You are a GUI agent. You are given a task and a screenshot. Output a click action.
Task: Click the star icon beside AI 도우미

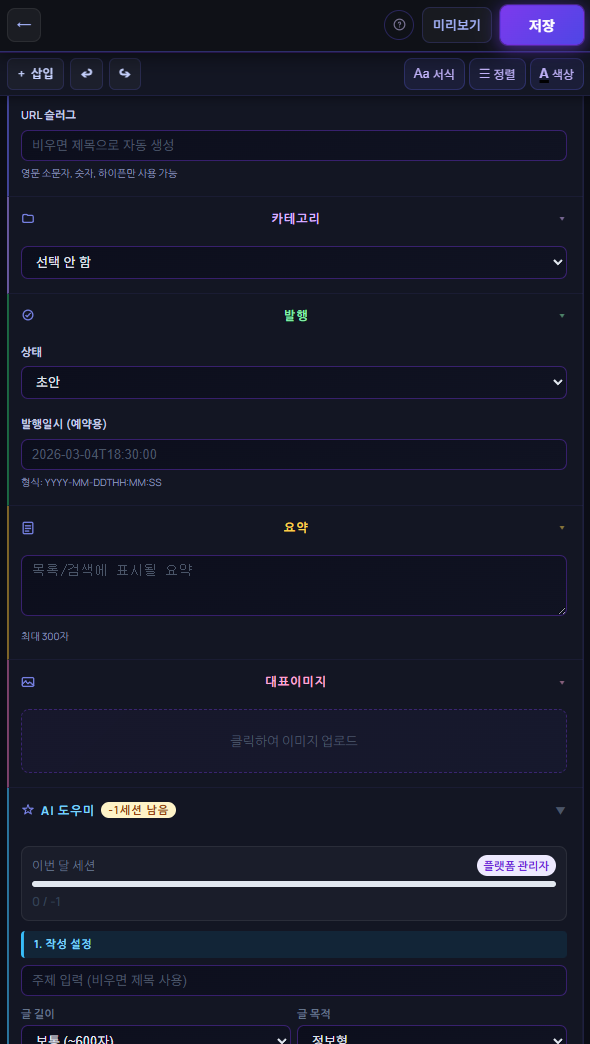click(26, 810)
